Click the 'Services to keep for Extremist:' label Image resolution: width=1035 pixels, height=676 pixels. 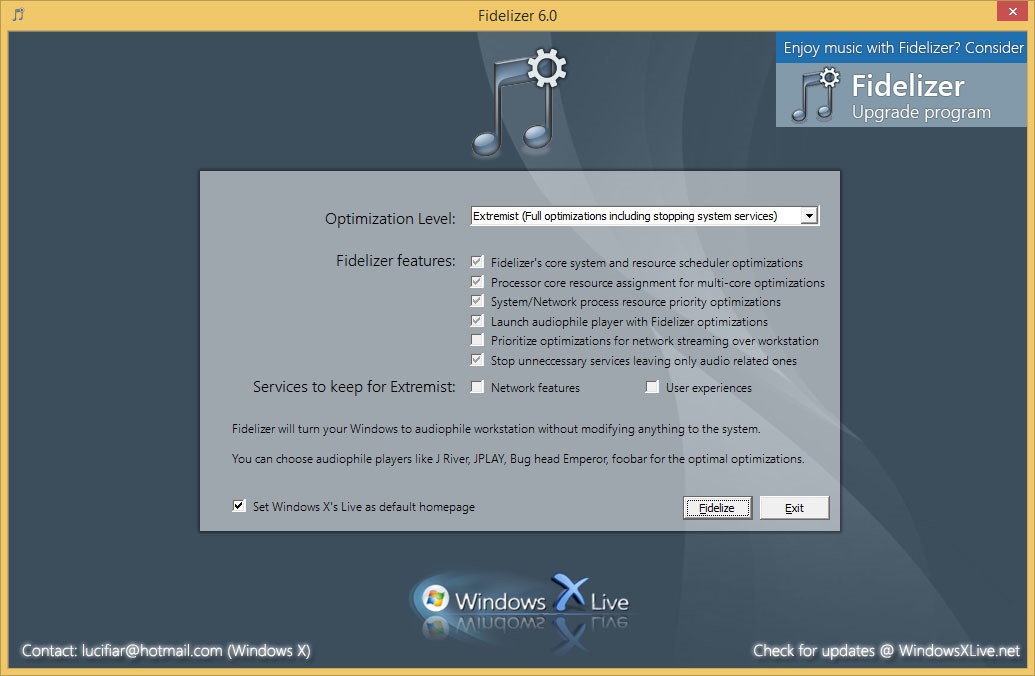(354, 387)
